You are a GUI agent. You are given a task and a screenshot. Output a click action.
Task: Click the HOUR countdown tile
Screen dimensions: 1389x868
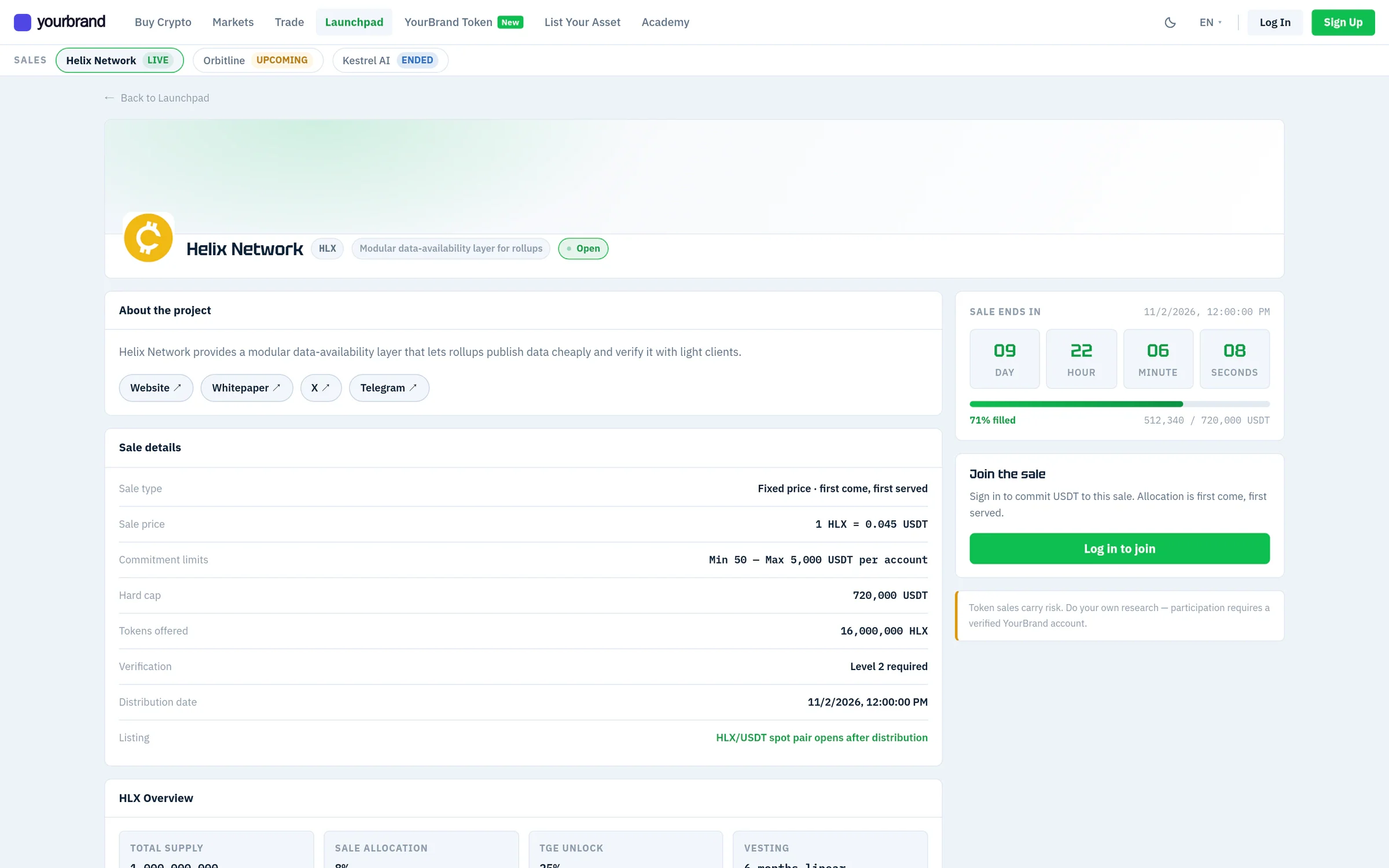click(1081, 359)
